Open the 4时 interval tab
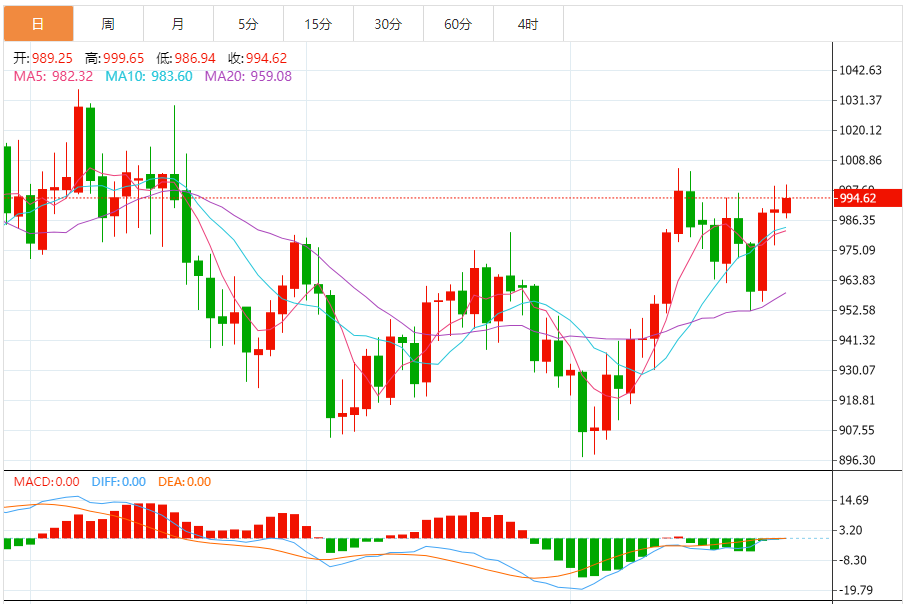 528,24
